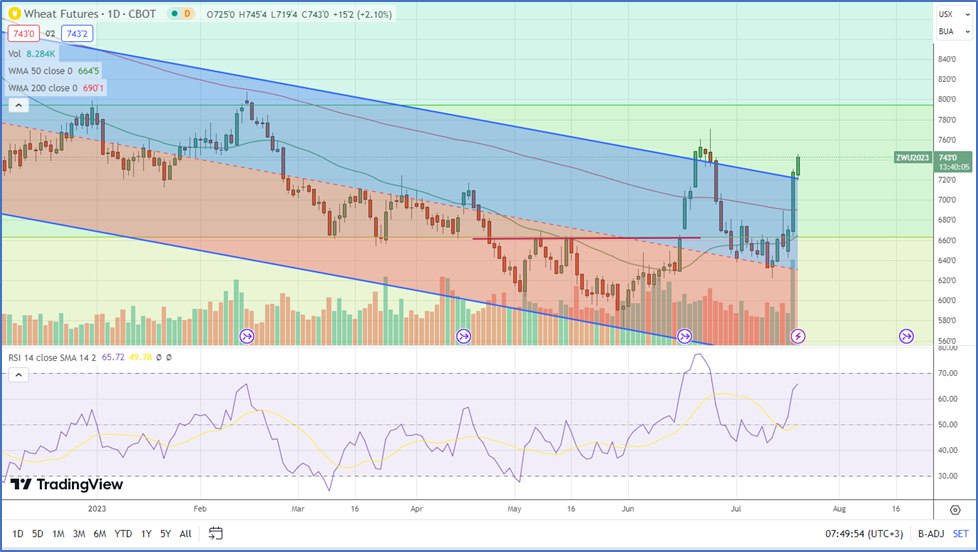Click the Wheat Futures 1D CBOT title
Viewport: 978px width, 552px height.
[x=90, y=14]
